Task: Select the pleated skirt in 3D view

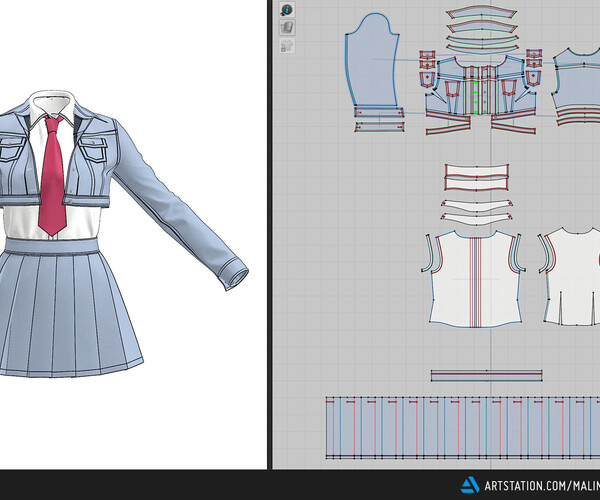Action: (67, 314)
